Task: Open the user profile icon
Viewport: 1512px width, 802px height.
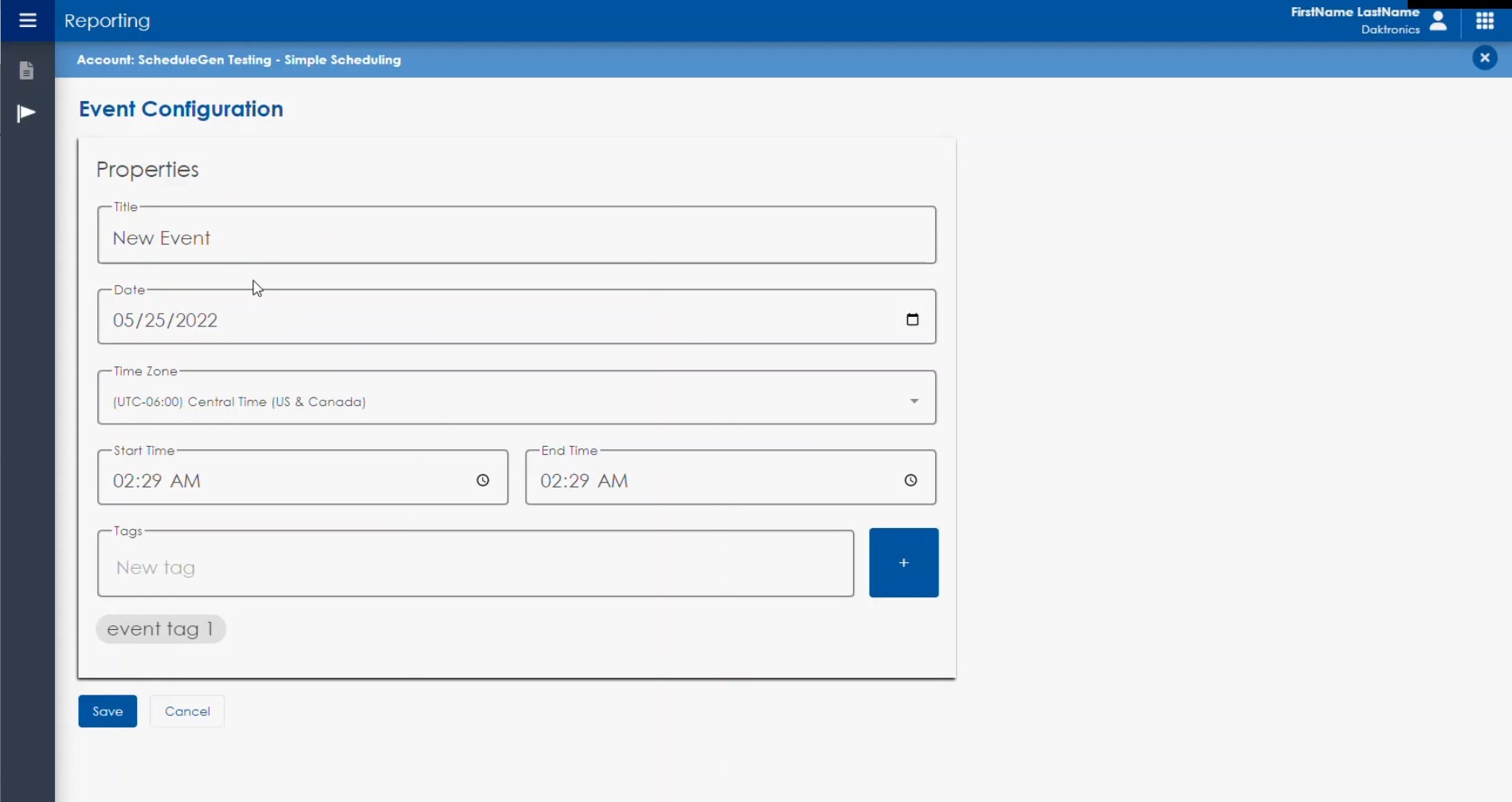Action: tap(1439, 22)
